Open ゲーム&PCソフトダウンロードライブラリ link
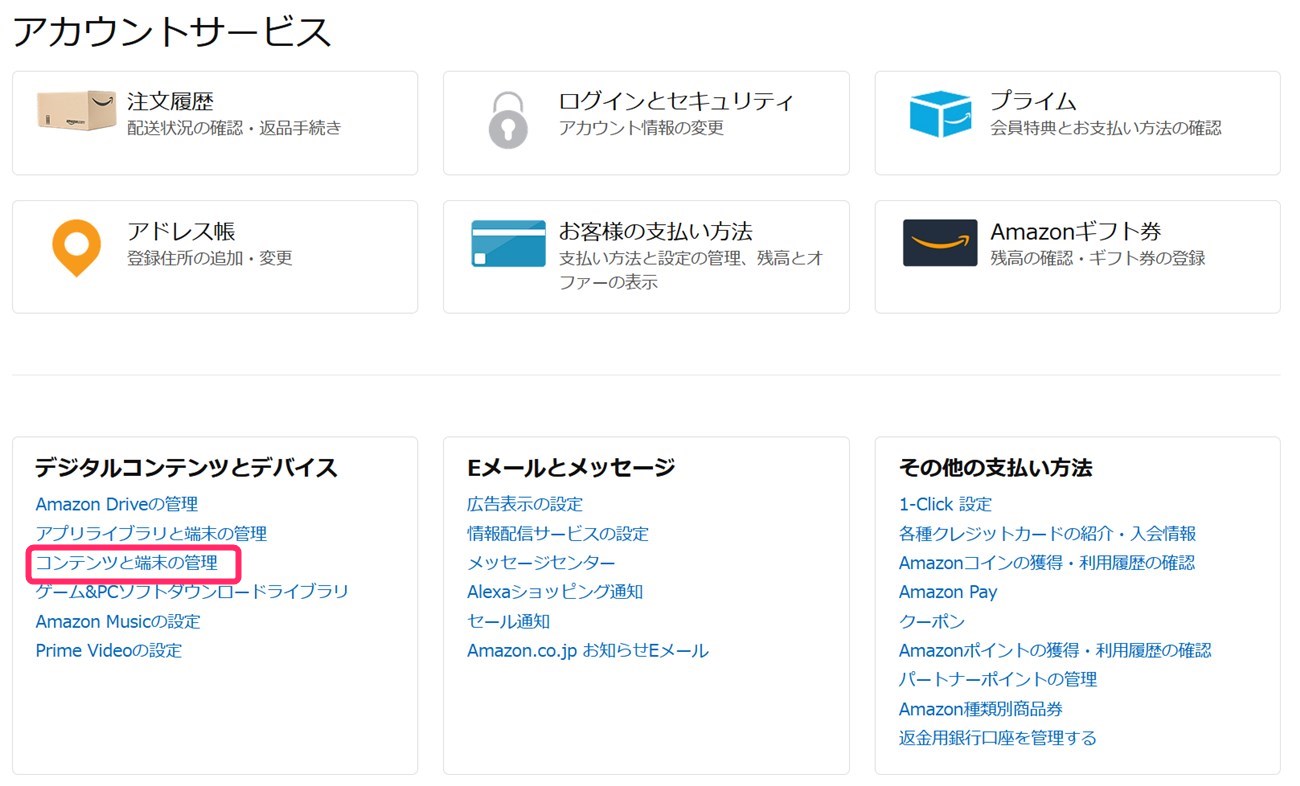The height and width of the screenshot is (786, 1300). 192,592
